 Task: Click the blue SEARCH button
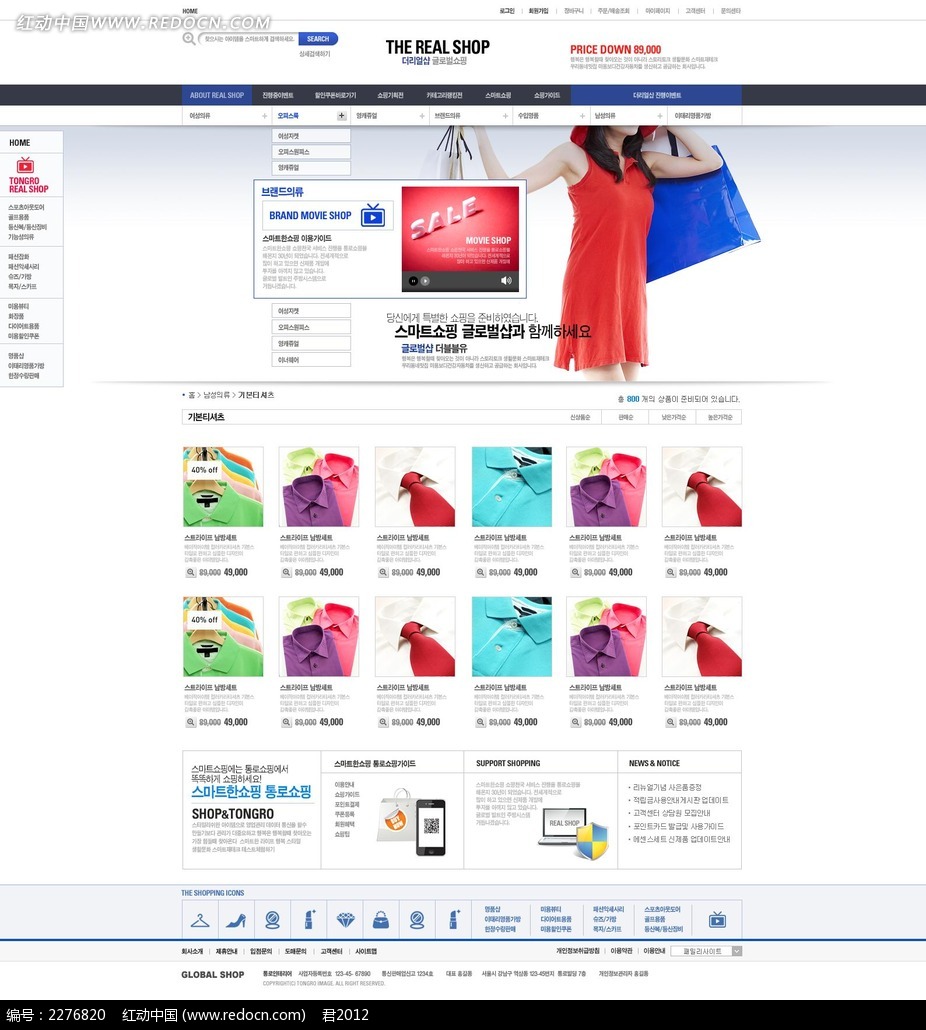coord(318,39)
